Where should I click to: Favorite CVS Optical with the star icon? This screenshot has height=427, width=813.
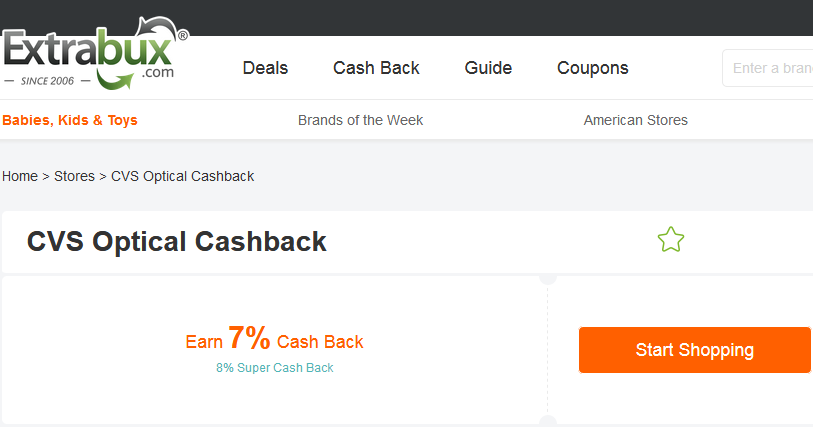point(670,240)
